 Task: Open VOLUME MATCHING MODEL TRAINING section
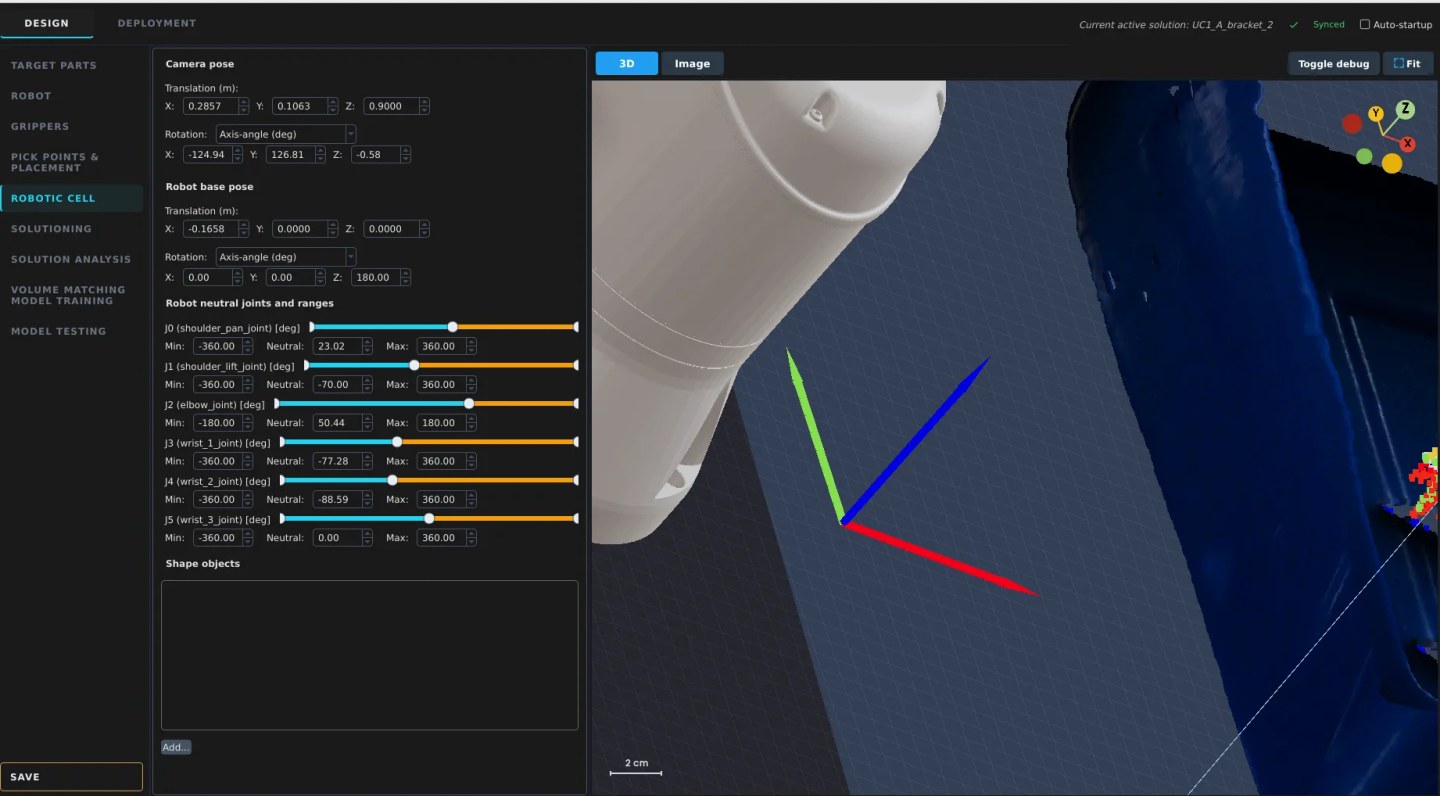tap(68, 295)
